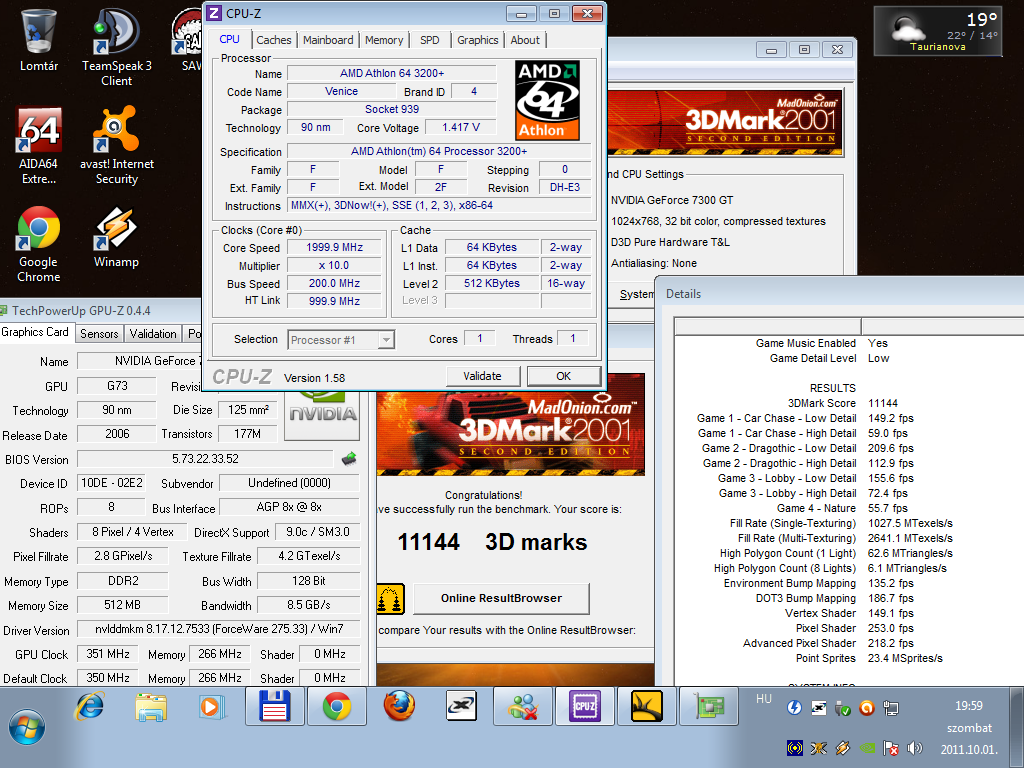Open the Lomtár recycle bin icon
Image resolution: width=1024 pixels, height=768 pixels.
click(x=39, y=39)
